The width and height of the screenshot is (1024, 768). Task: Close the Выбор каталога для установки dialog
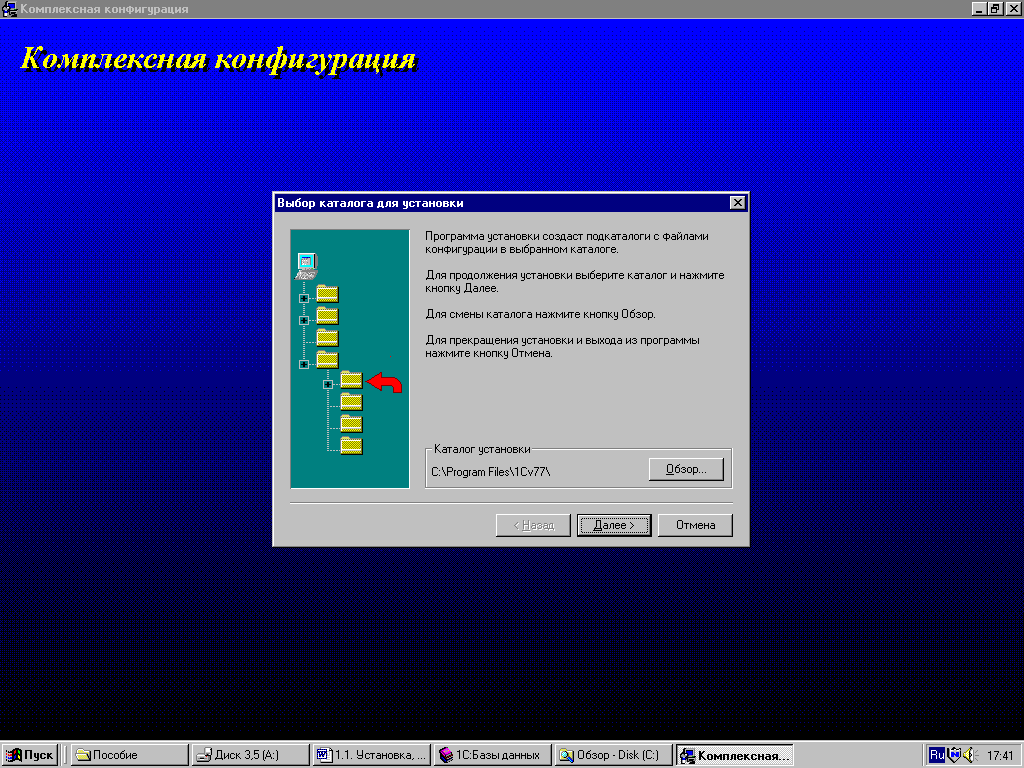point(737,202)
